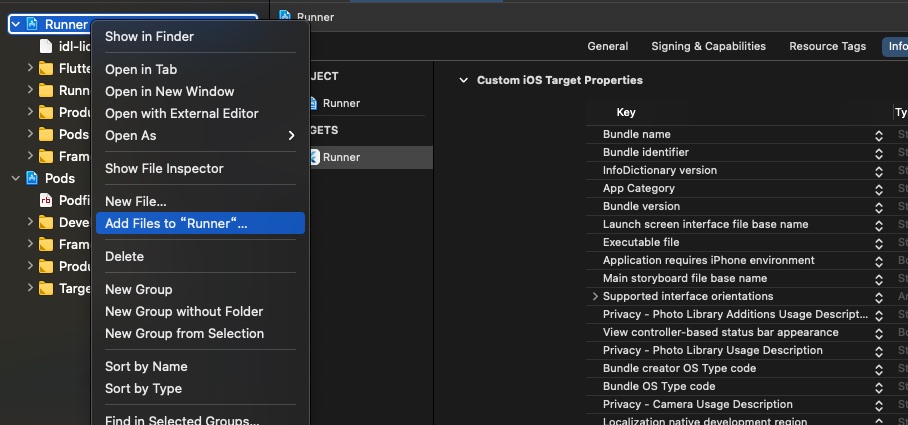Click the Runner project icon in navigator
The width and height of the screenshot is (908, 425).
point(32,24)
